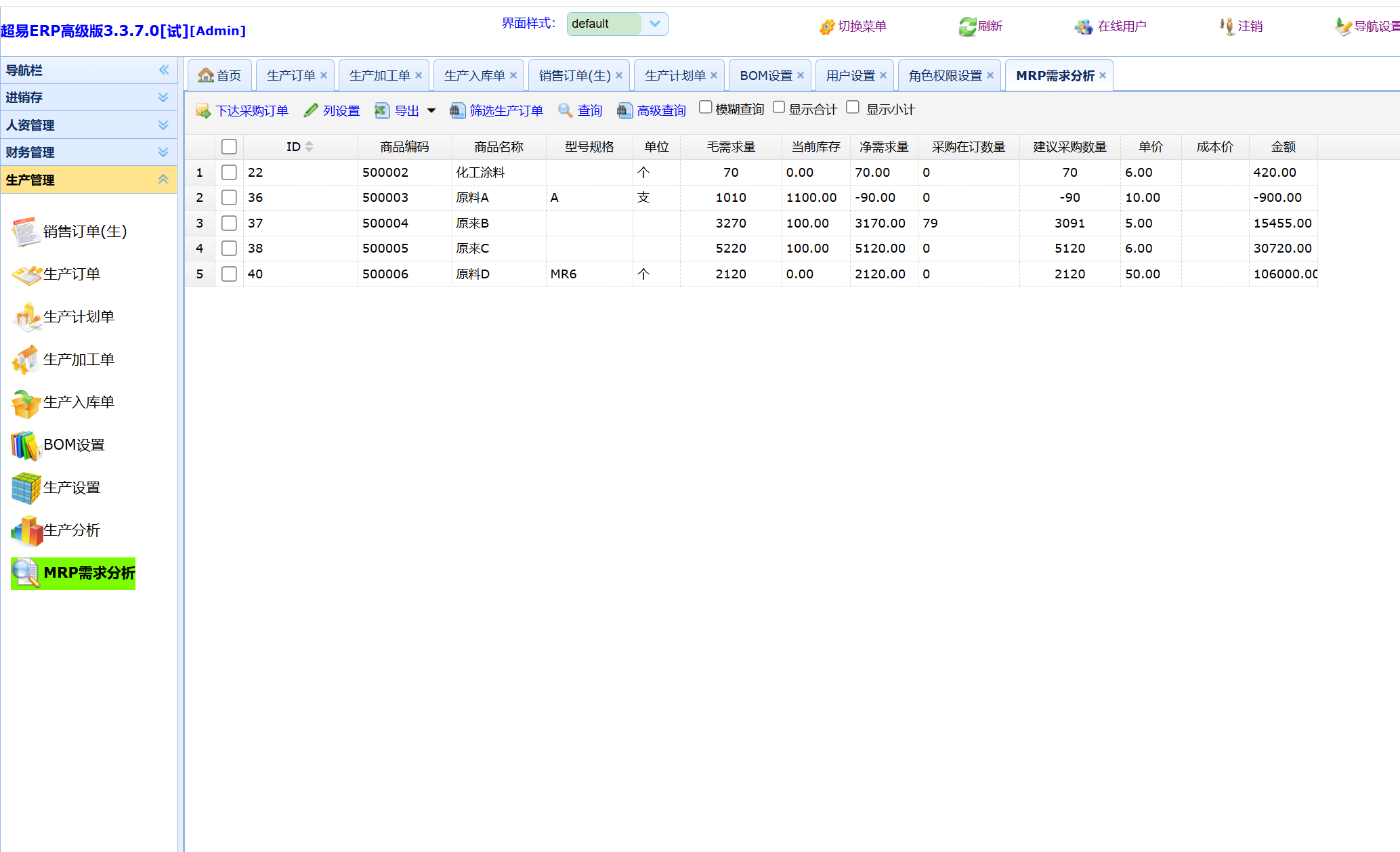This screenshot has width=1400, height=852.
Task: Click the BOM设置 books icon in sidebar
Action: [x=26, y=445]
